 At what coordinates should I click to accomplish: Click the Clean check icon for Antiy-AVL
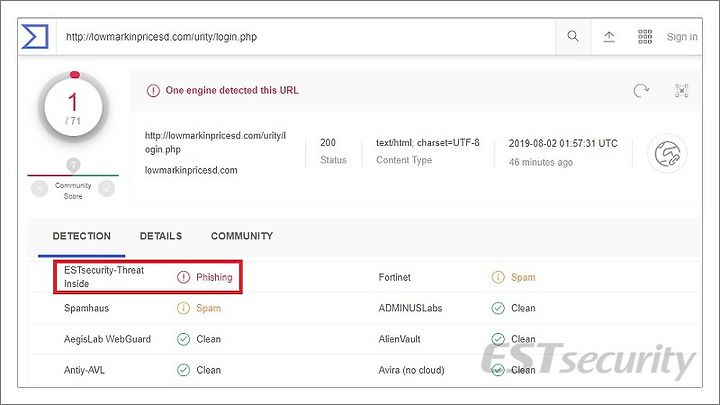pos(183,370)
